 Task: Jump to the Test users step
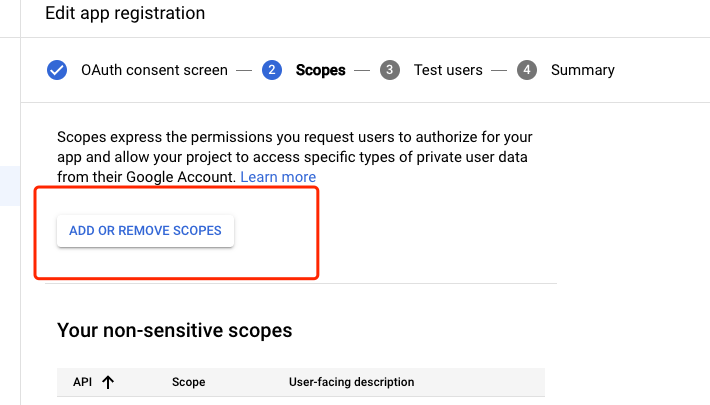click(x=448, y=70)
